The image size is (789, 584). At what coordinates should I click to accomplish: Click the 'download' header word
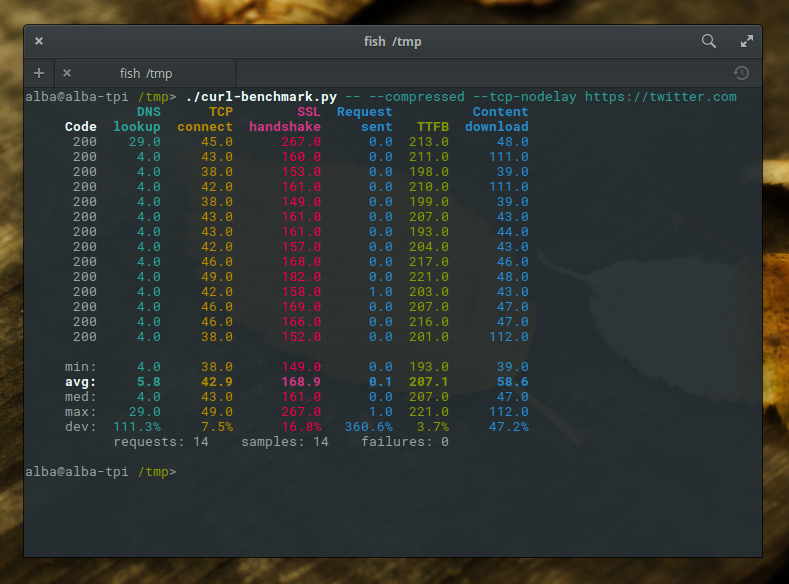point(497,127)
